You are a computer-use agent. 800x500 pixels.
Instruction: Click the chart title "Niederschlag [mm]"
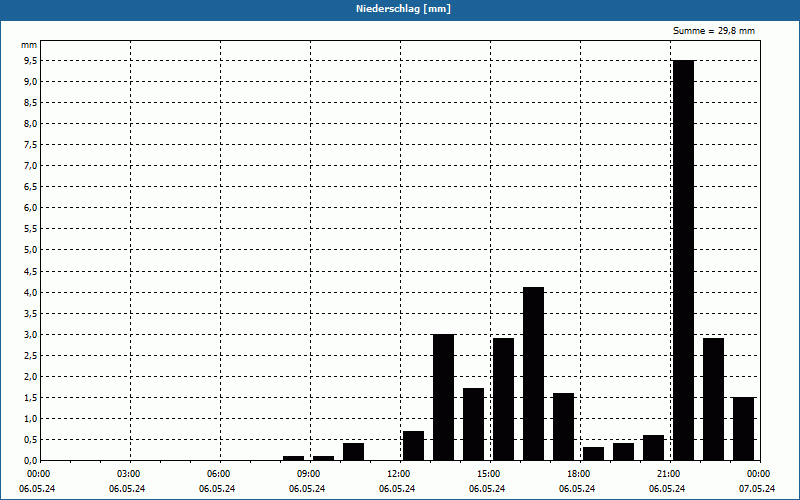pyautogui.click(x=403, y=9)
